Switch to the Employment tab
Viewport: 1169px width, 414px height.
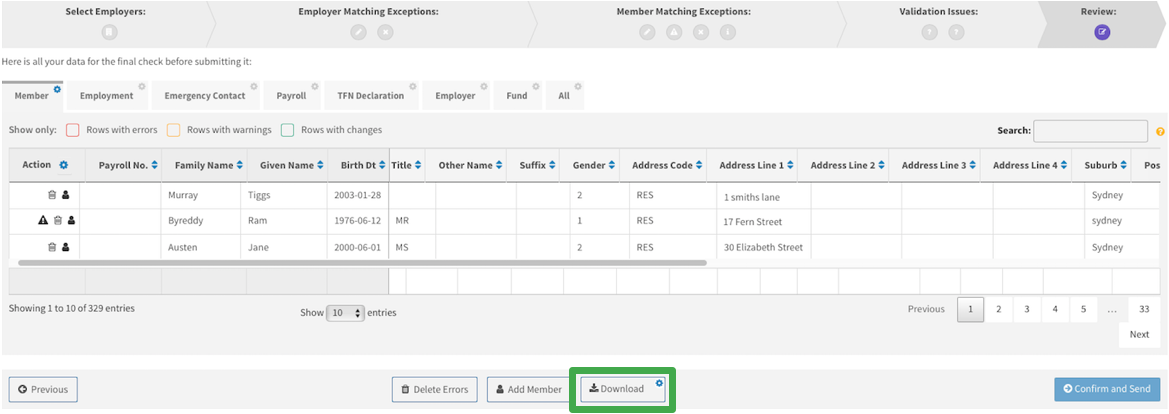[x=107, y=96]
